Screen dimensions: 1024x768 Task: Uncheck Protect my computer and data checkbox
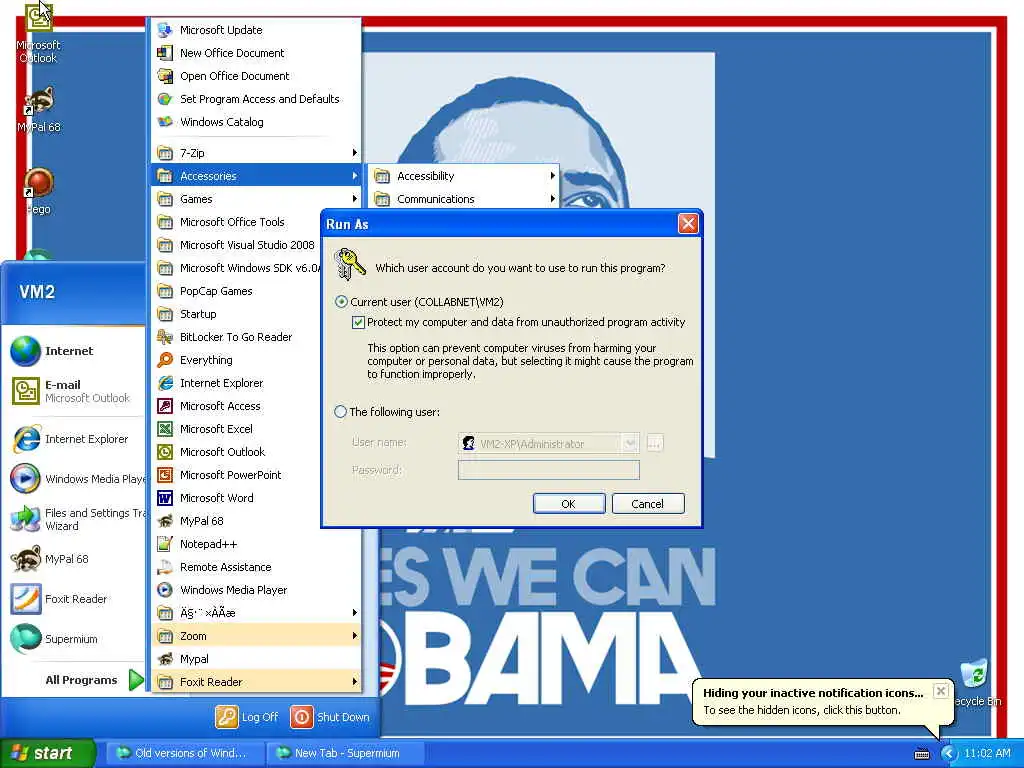click(x=358, y=322)
